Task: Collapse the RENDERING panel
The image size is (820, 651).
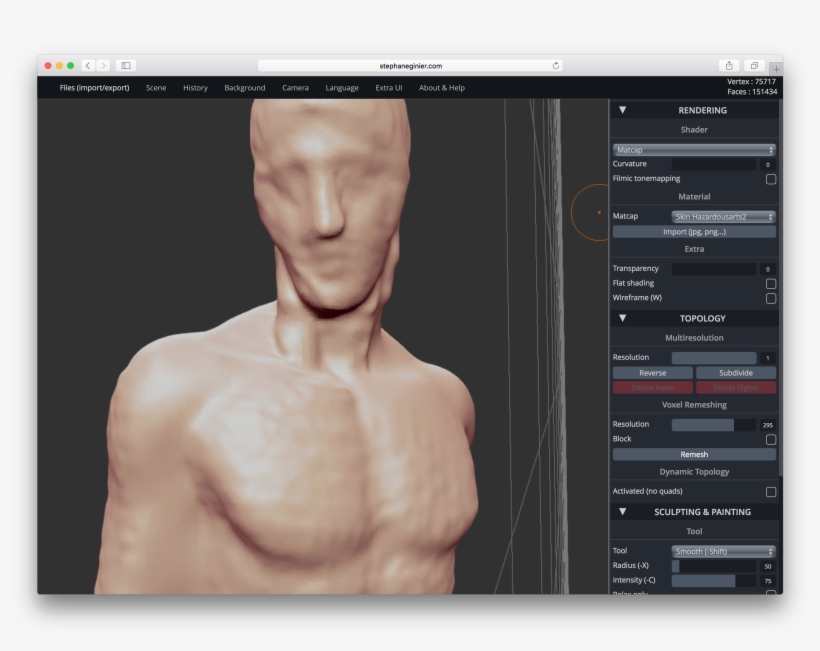Action: (623, 110)
